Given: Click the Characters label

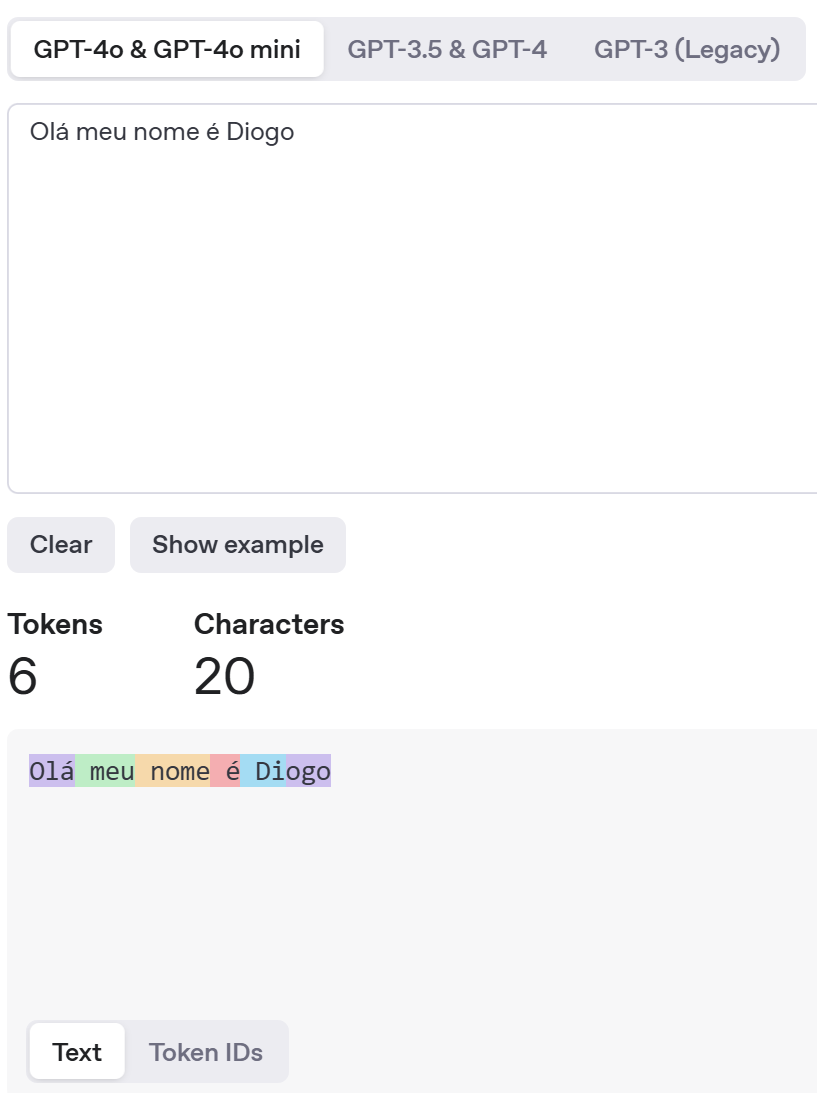Looking at the screenshot, I should click(269, 624).
